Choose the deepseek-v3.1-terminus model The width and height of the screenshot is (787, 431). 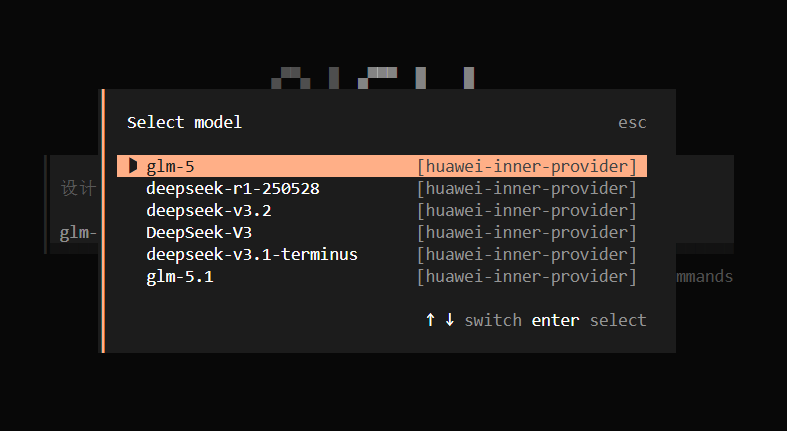[x=381, y=254]
